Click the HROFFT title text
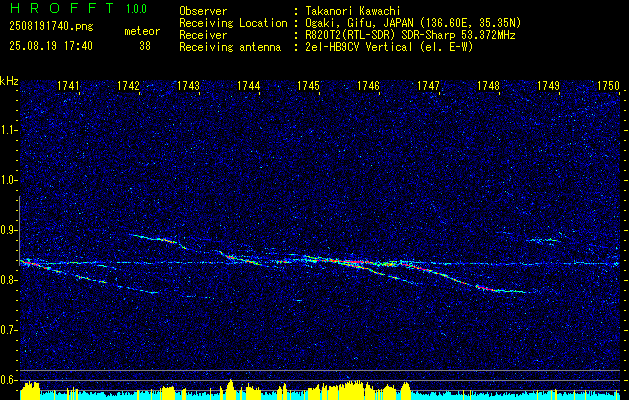 tap(62, 8)
